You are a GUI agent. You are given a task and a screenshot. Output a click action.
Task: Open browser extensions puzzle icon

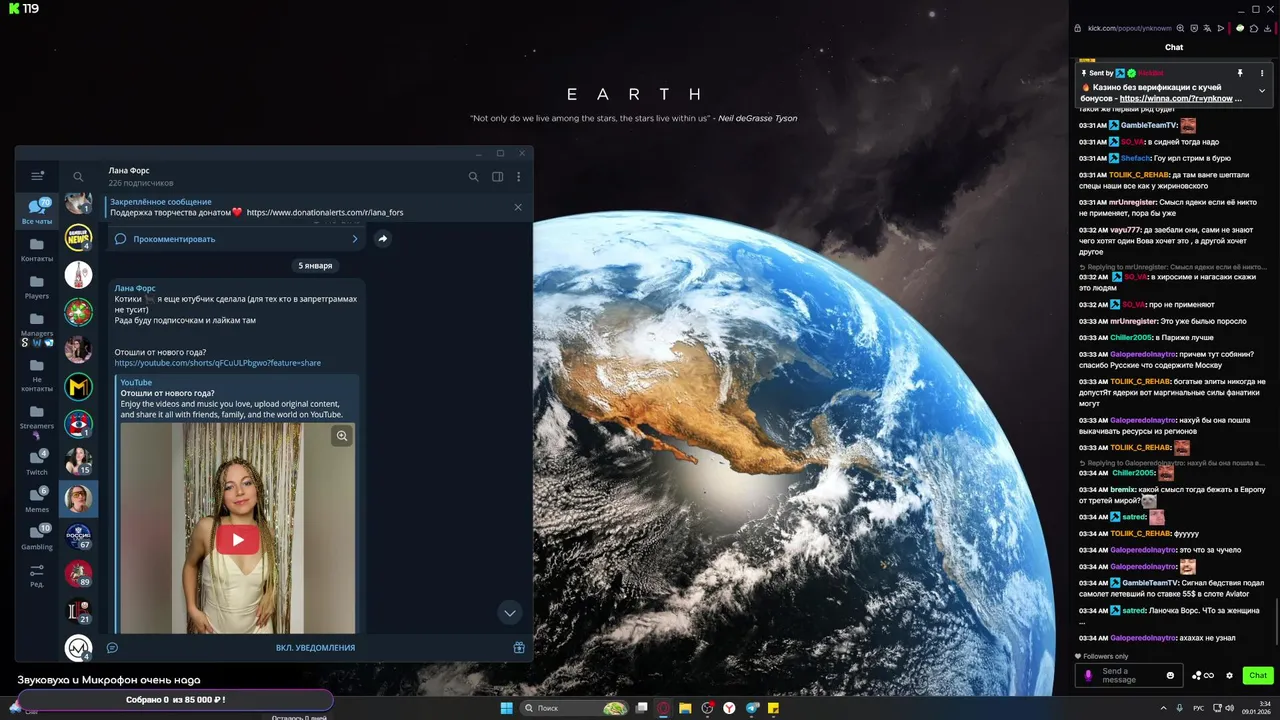1254,28
